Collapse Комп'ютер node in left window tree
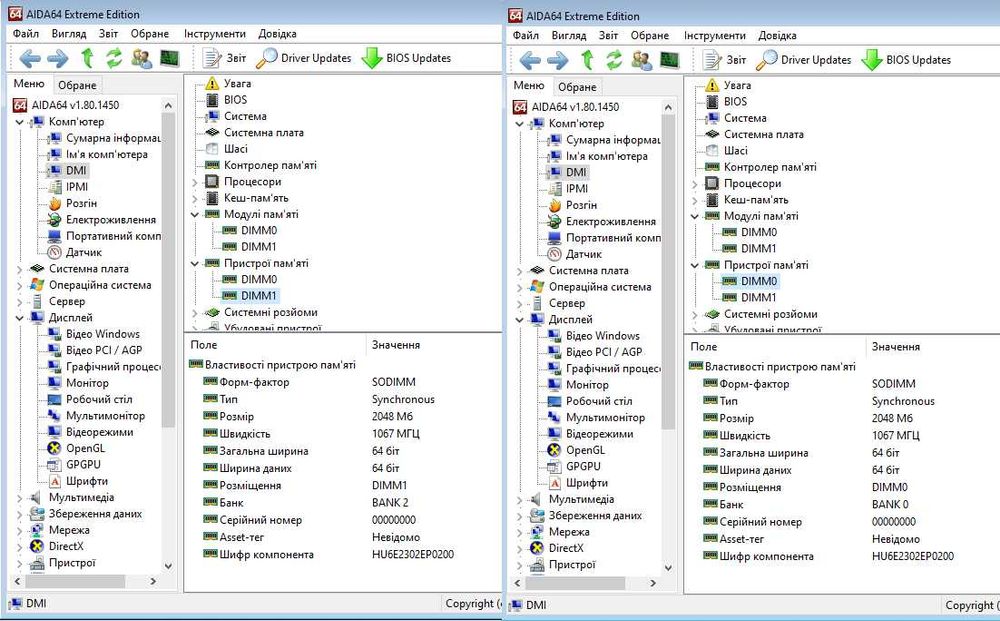 pyautogui.click(x=19, y=122)
